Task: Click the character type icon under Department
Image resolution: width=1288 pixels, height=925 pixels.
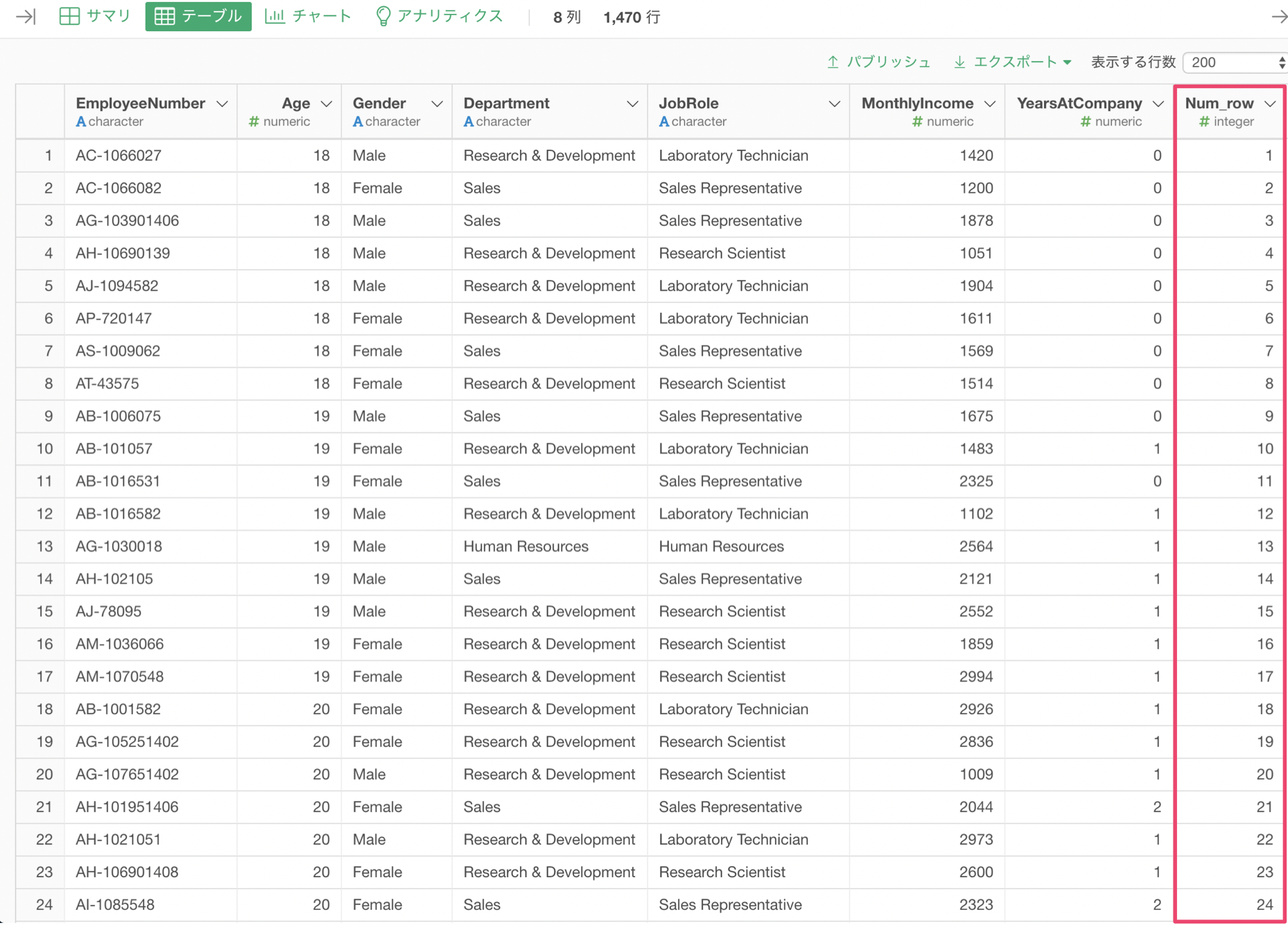Action: tap(469, 122)
